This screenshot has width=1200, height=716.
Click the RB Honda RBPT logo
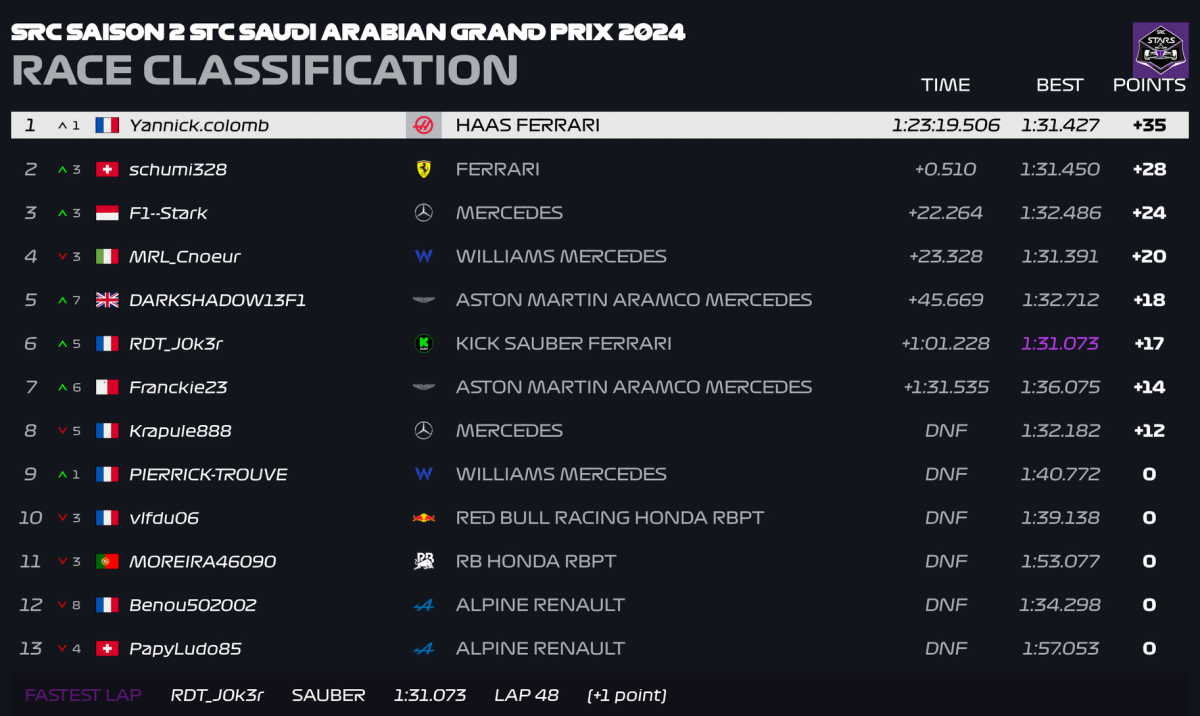423,561
